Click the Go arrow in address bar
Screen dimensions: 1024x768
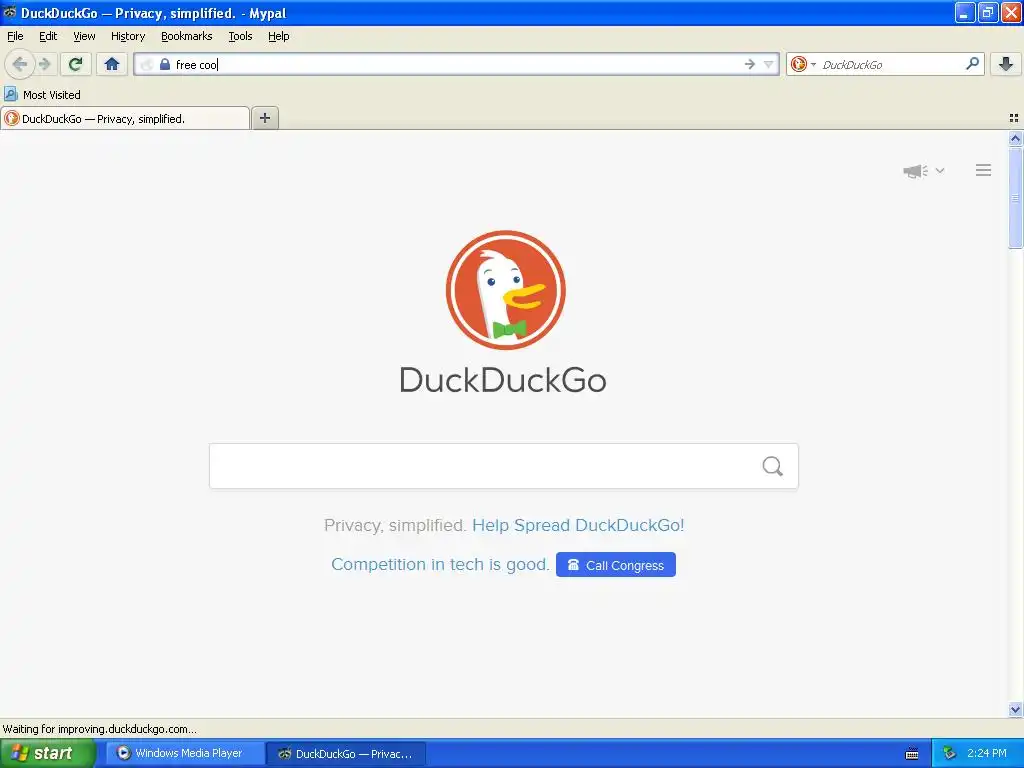point(750,64)
